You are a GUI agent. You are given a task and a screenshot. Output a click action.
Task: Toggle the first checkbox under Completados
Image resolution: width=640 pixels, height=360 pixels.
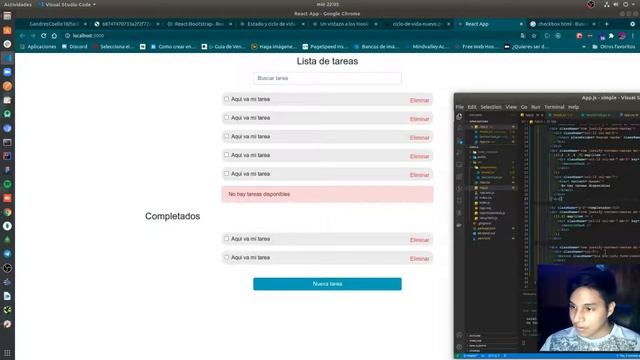pos(226,238)
